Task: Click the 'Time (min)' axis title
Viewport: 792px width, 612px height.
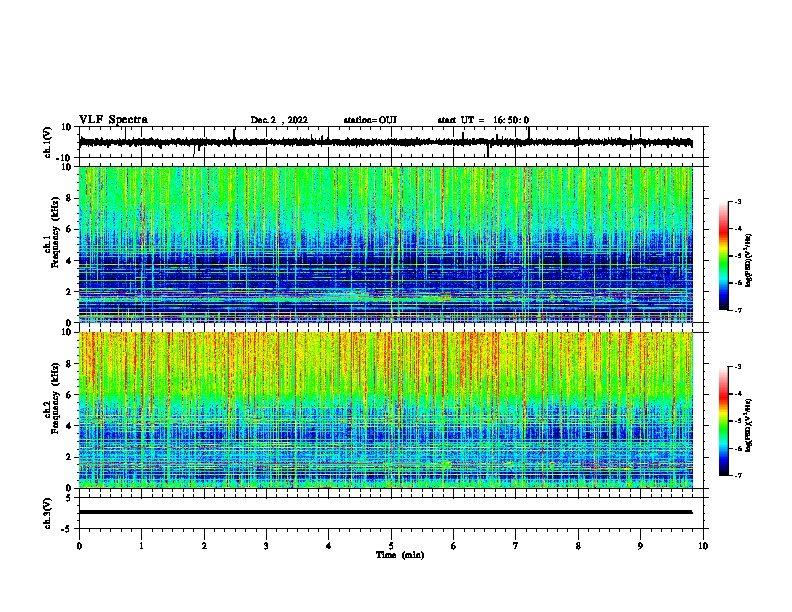Action: click(400, 555)
